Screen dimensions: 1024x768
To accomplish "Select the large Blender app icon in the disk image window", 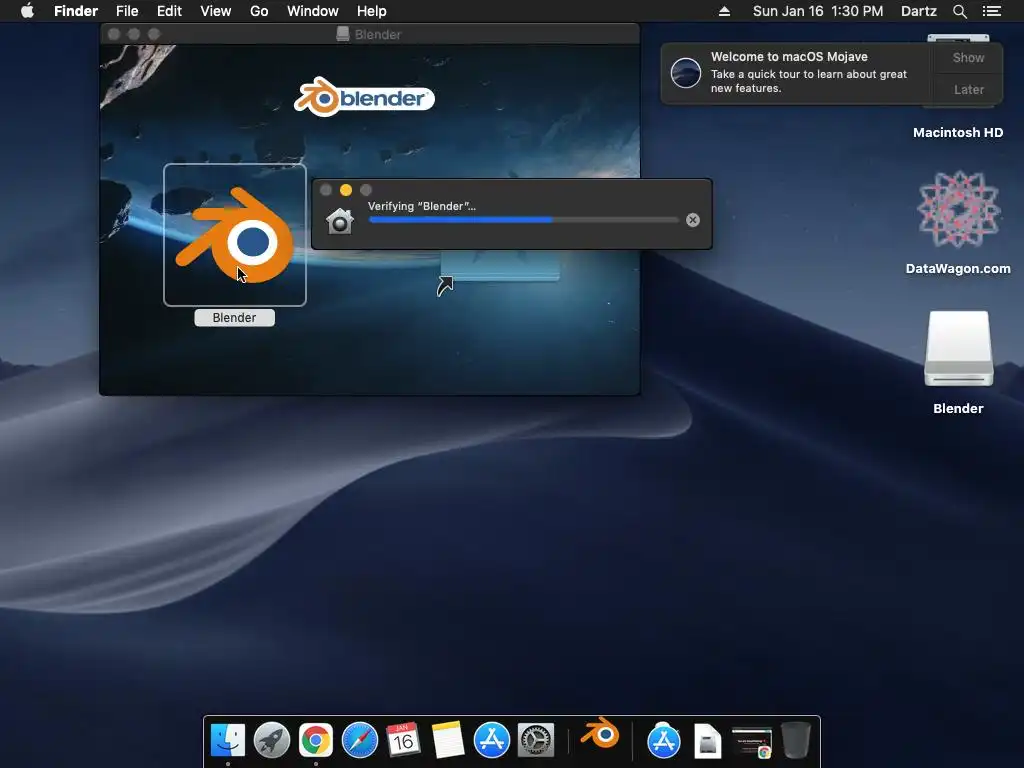I will click(x=234, y=234).
